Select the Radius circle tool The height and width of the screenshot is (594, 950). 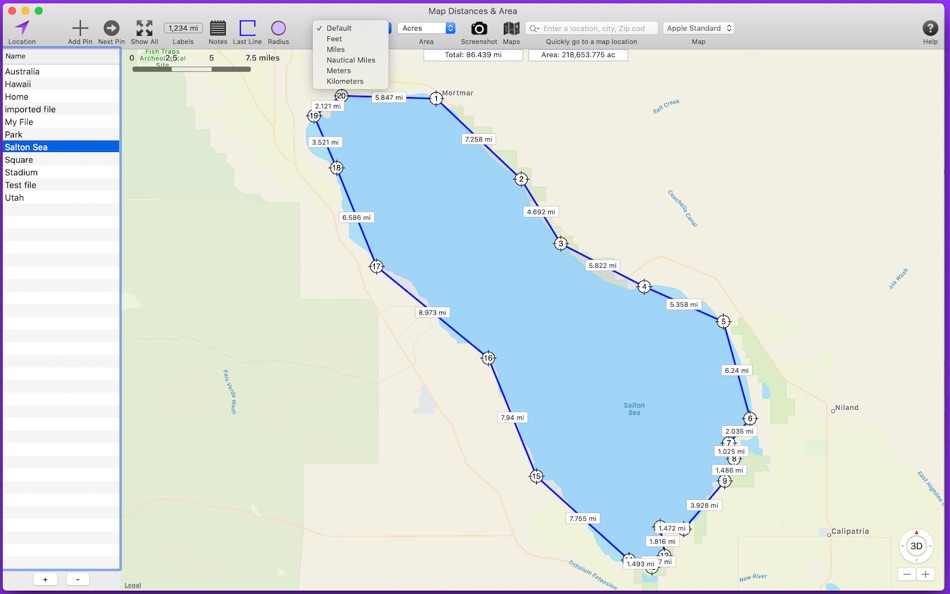click(x=278, y=28)
